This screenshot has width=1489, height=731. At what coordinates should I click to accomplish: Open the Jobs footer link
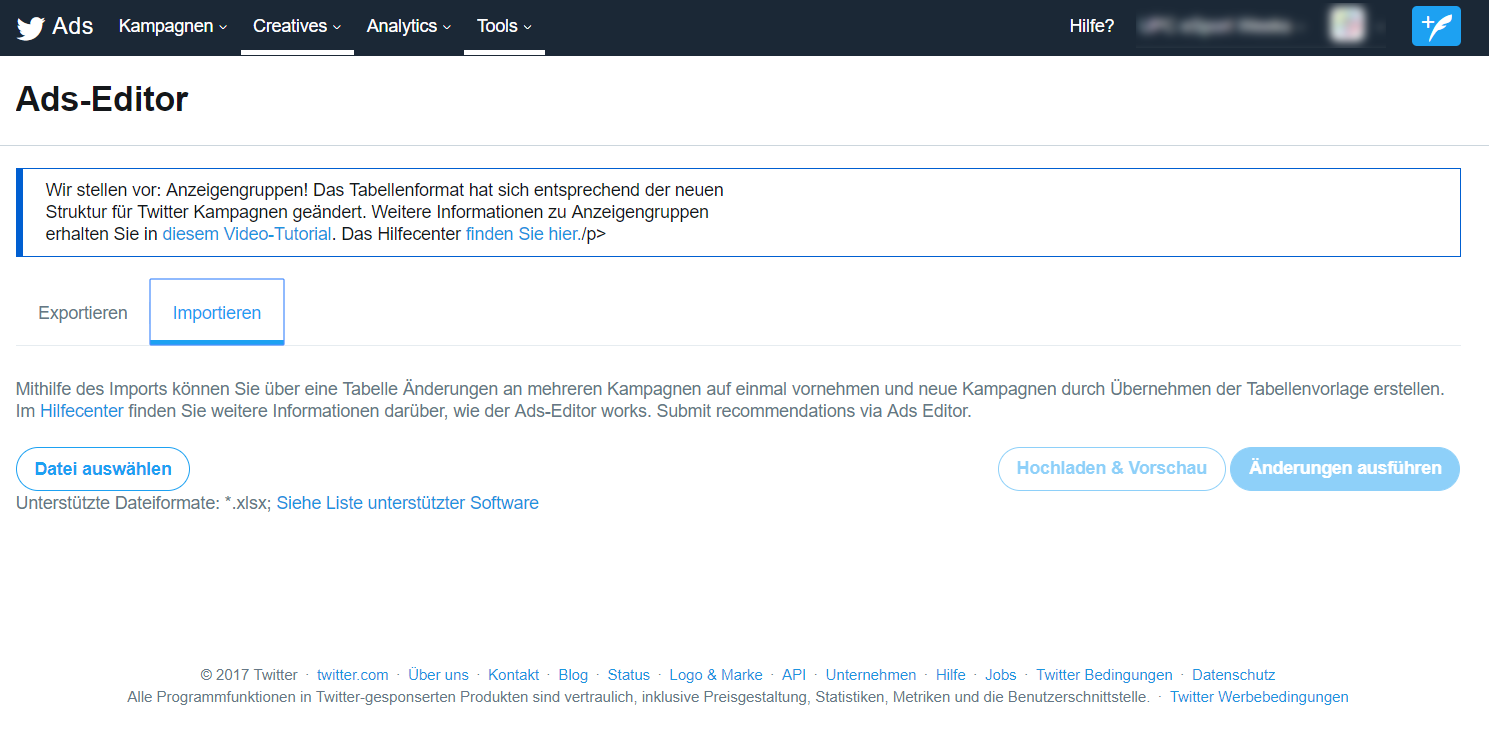pos(1001,675)
